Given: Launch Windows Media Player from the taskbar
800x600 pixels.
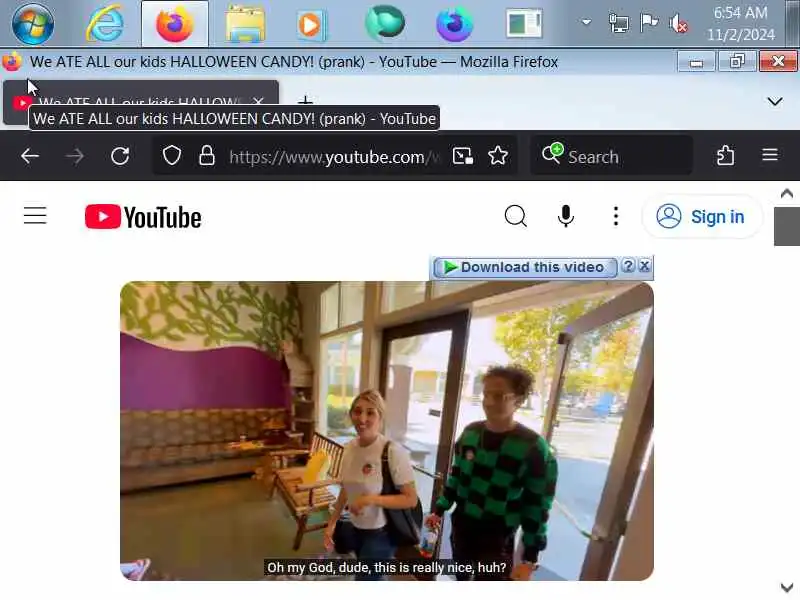Looking at the screenshot, I should point(311,24).
